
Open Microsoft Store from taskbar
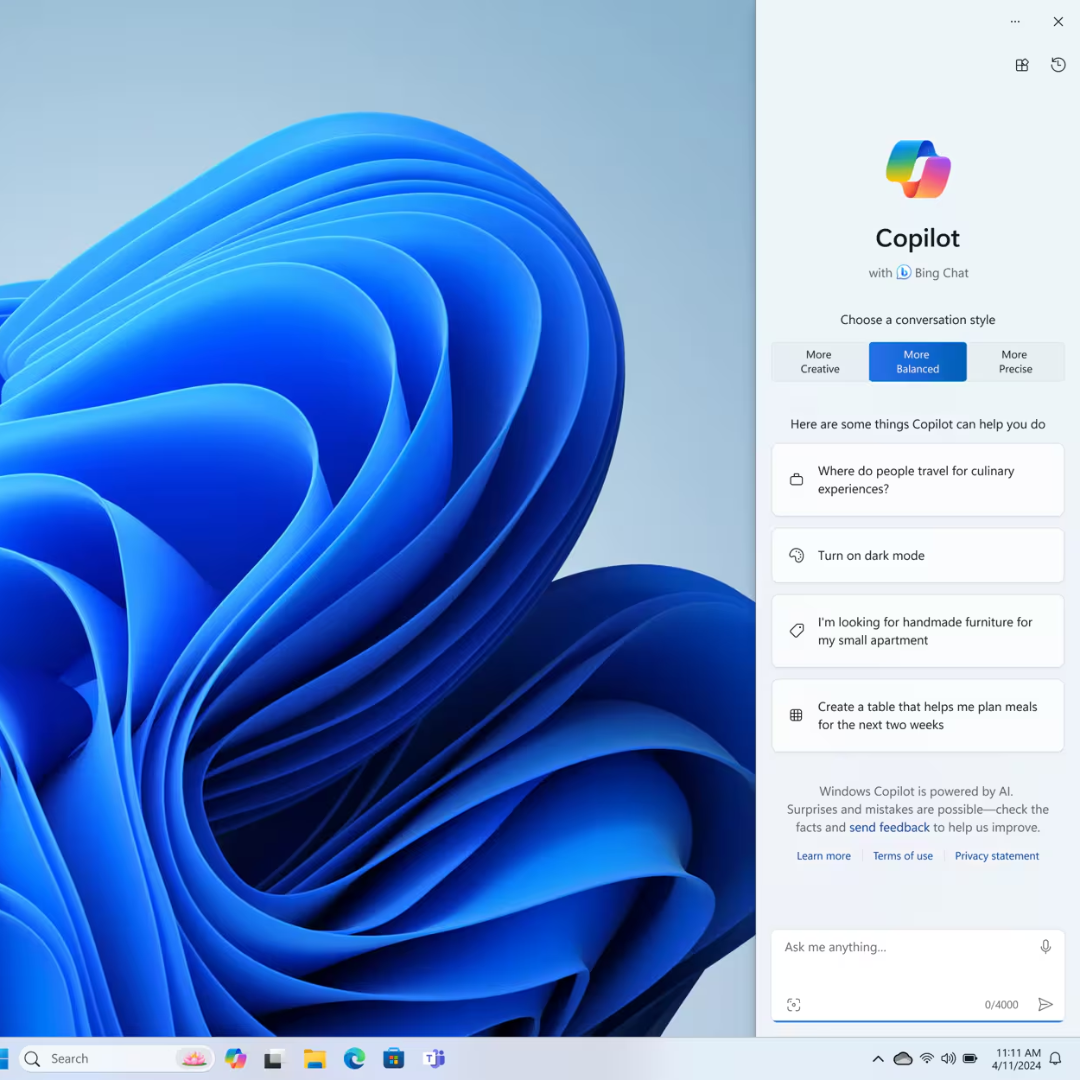394,1058
